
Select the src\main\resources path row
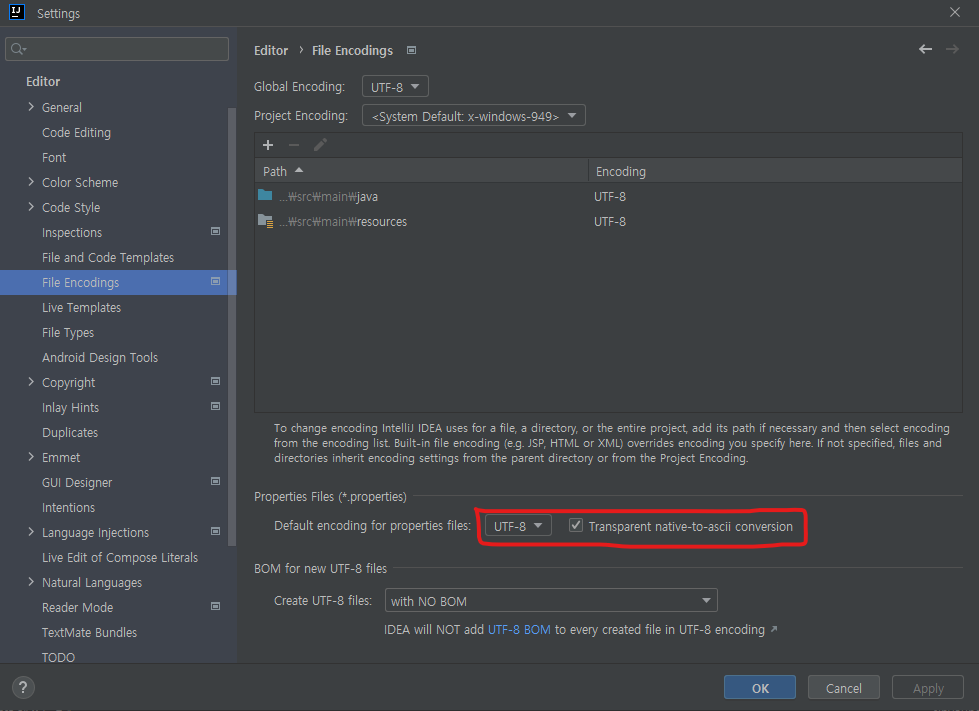pos(608,221)
